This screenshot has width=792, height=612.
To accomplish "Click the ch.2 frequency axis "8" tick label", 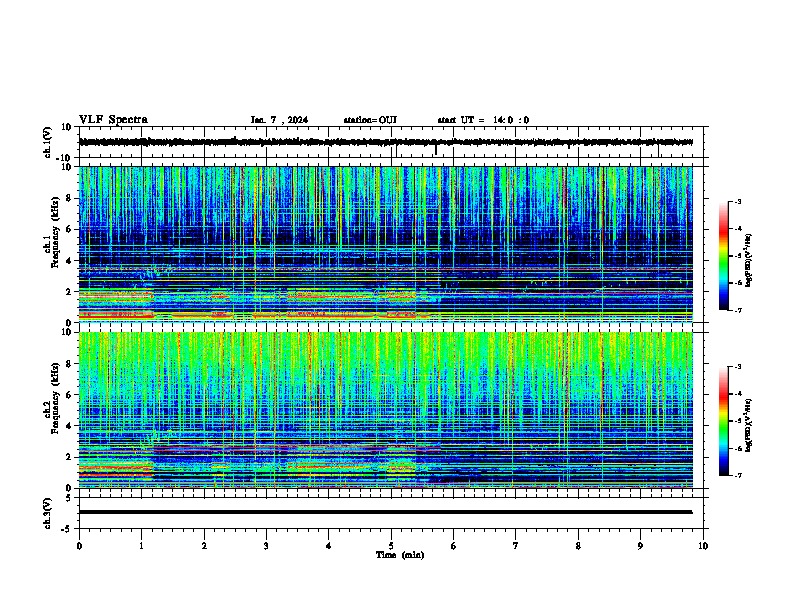I will point(69,364).
